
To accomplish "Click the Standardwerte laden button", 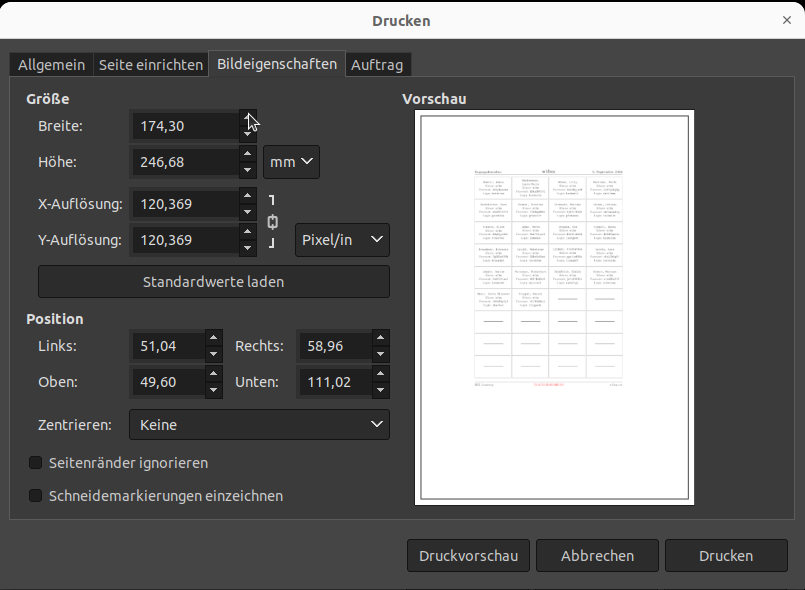I will [213, 281].
